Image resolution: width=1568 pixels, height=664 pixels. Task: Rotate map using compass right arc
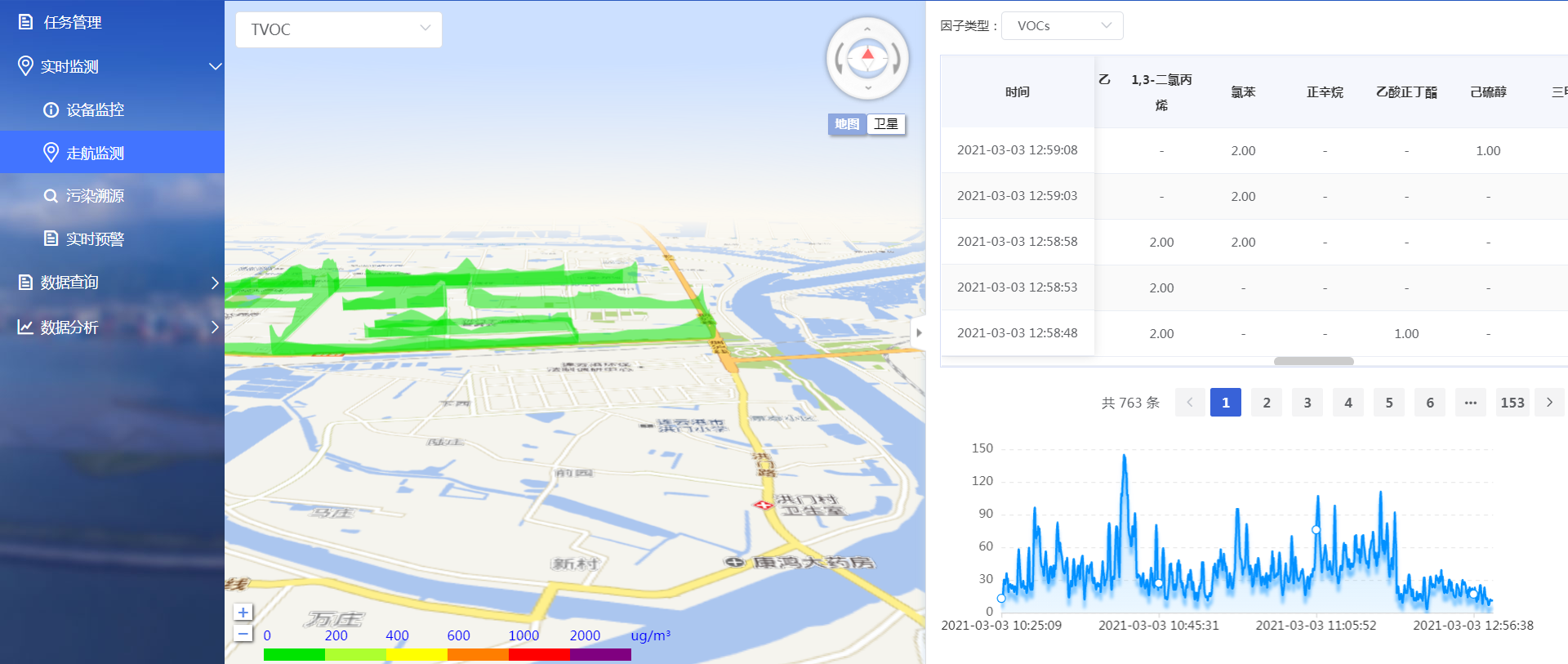pos(896,60)
